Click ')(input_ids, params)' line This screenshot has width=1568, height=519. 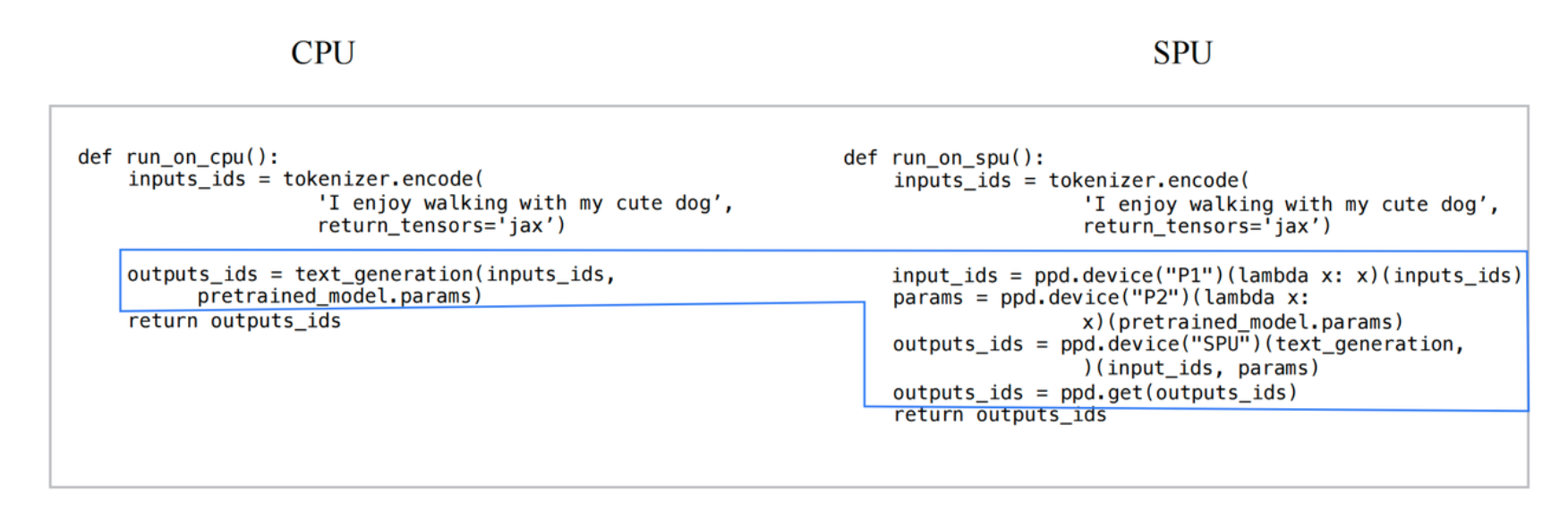[x=1200, y=369]
